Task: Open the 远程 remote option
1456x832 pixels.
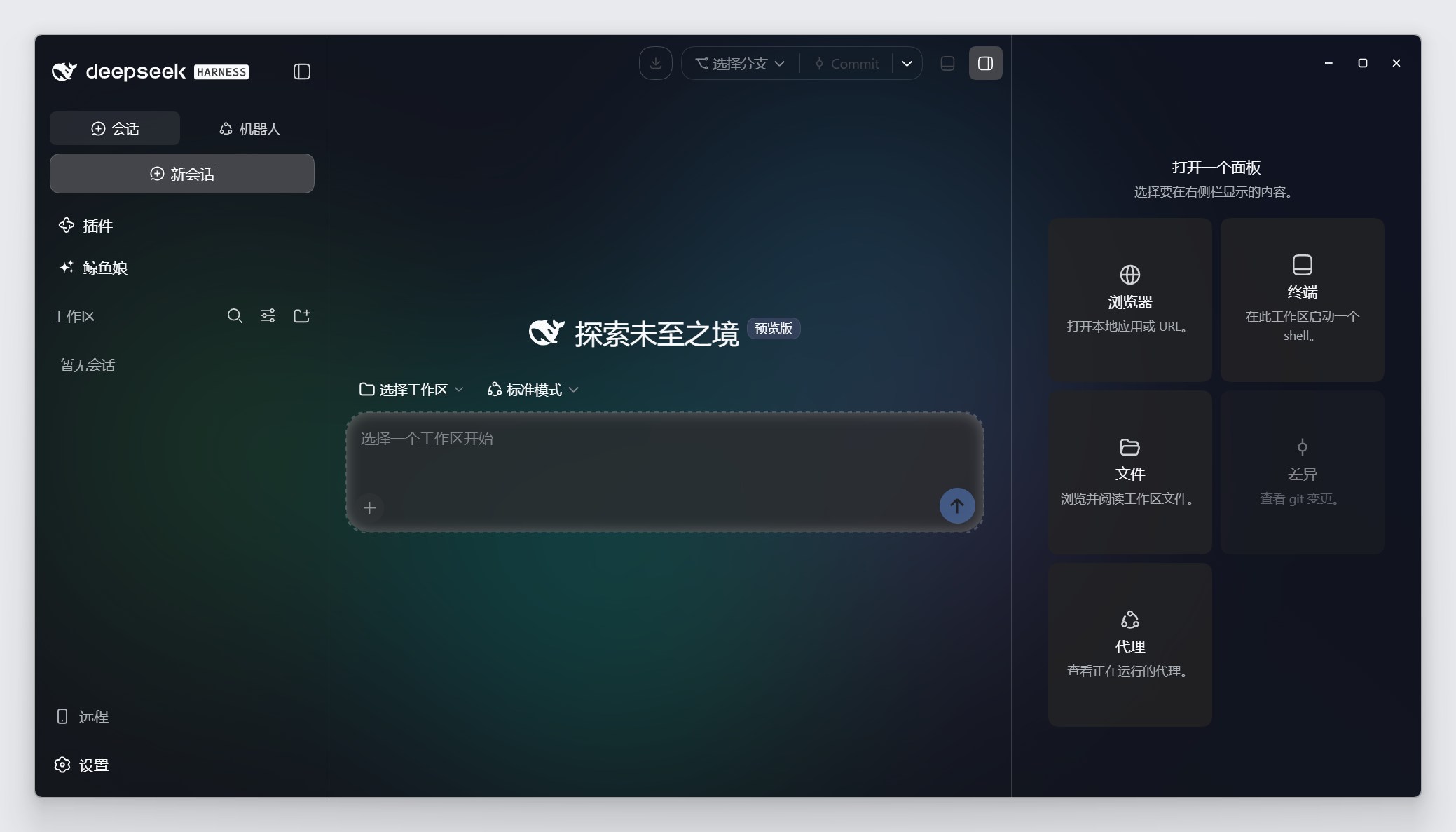Action: coord(82,716)
